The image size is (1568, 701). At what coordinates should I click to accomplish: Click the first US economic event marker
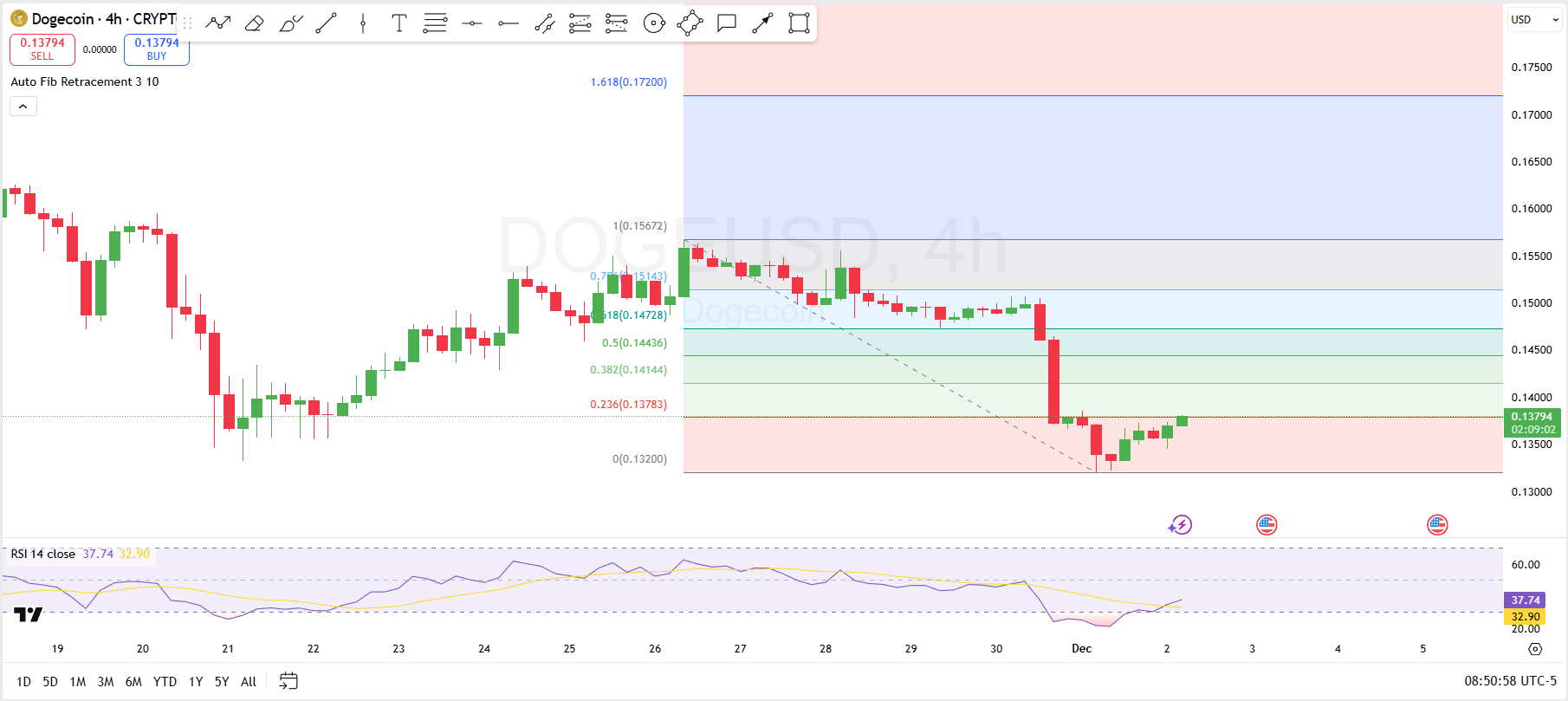point(1267,524)
